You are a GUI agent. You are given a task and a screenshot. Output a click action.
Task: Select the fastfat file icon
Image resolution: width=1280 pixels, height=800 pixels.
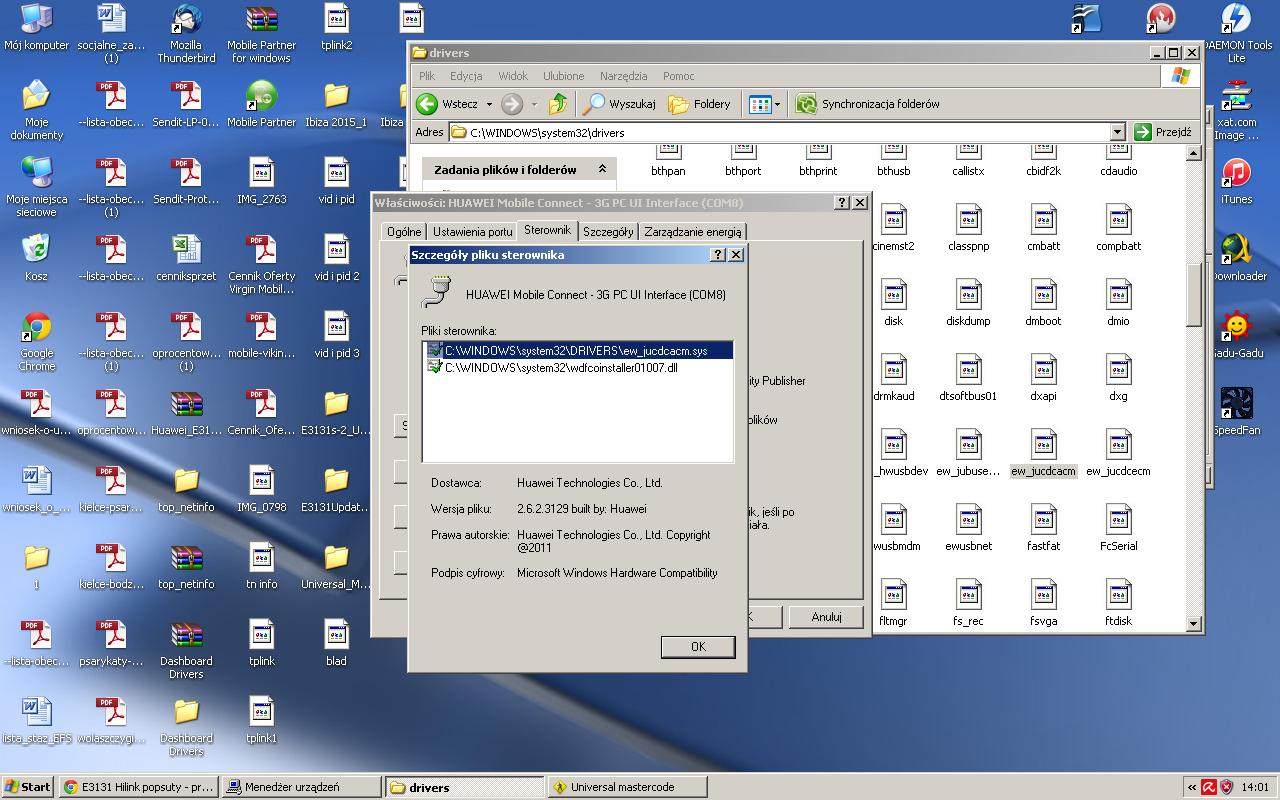tap(1043, 520)
